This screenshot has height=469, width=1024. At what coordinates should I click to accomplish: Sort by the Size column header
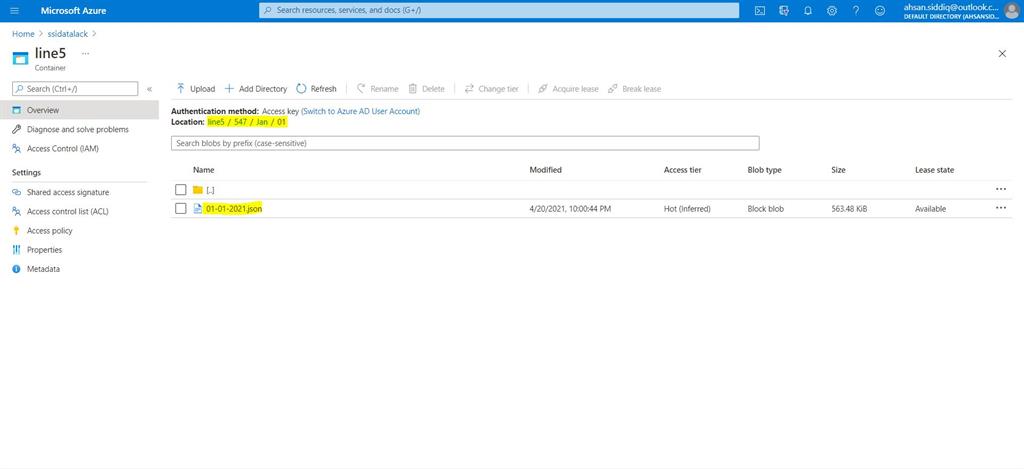coord(839,170)
